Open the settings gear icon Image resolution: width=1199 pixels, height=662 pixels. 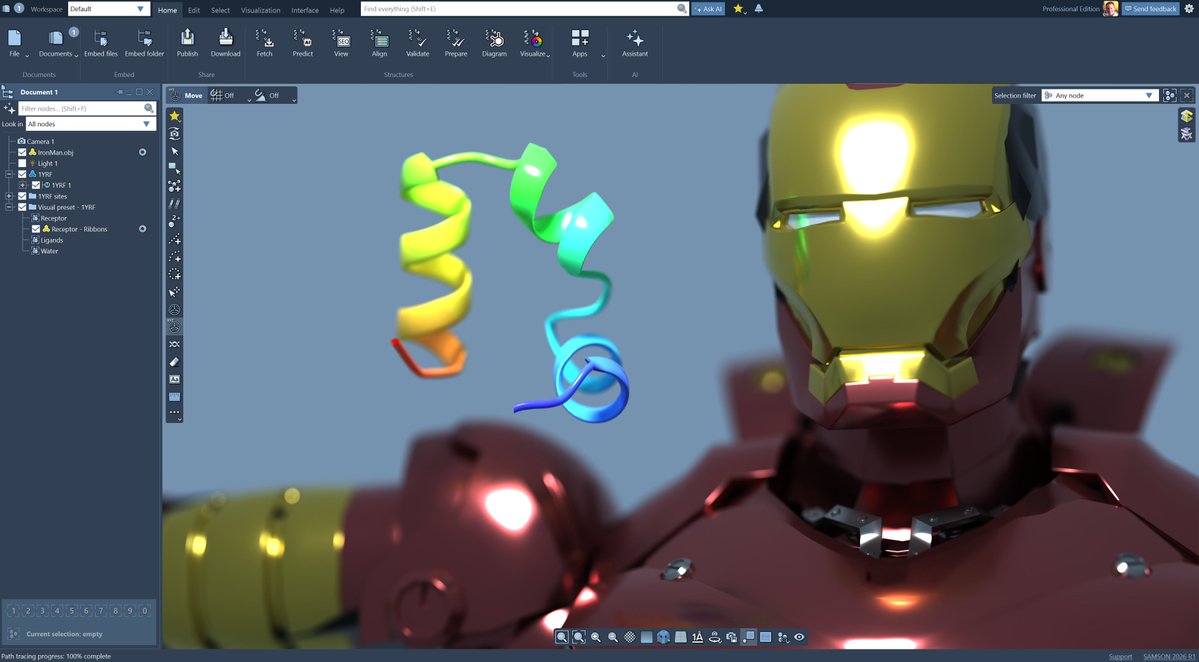(1188, 8)
